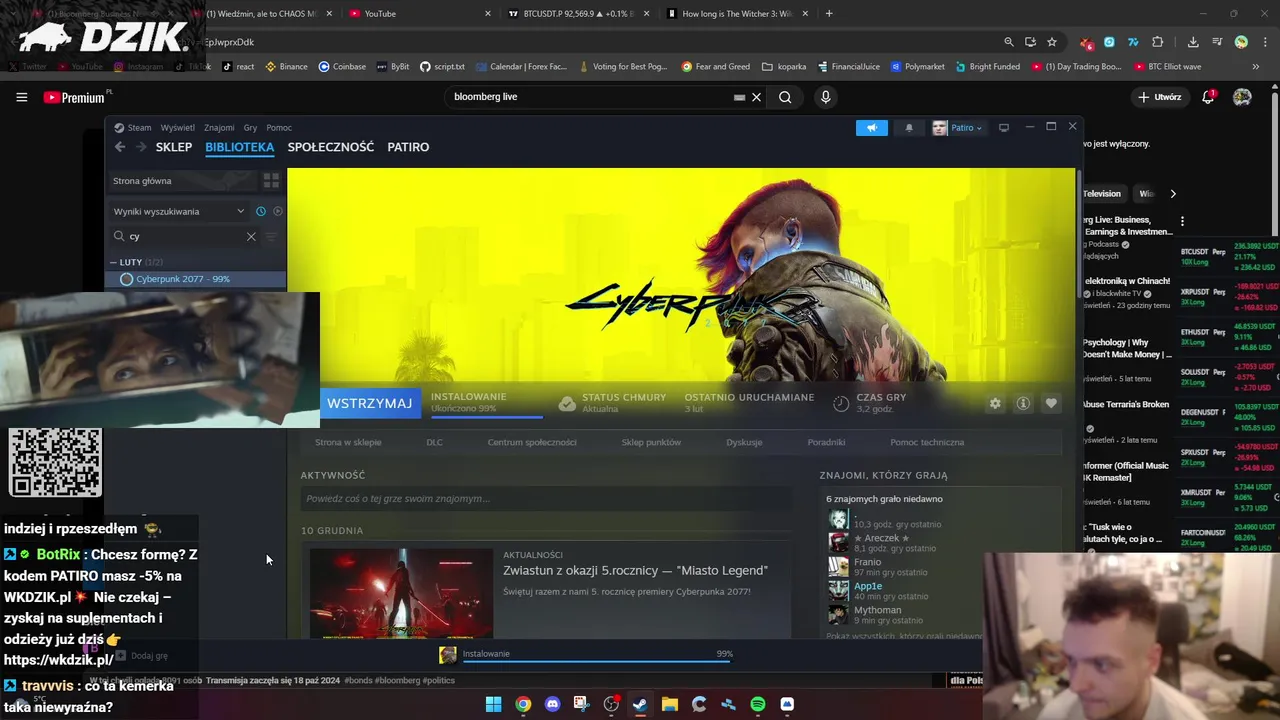Click Dodaj grę at the Steam bottom left
Viewport: 1280px width, 720px height.
tap(141, 656)
